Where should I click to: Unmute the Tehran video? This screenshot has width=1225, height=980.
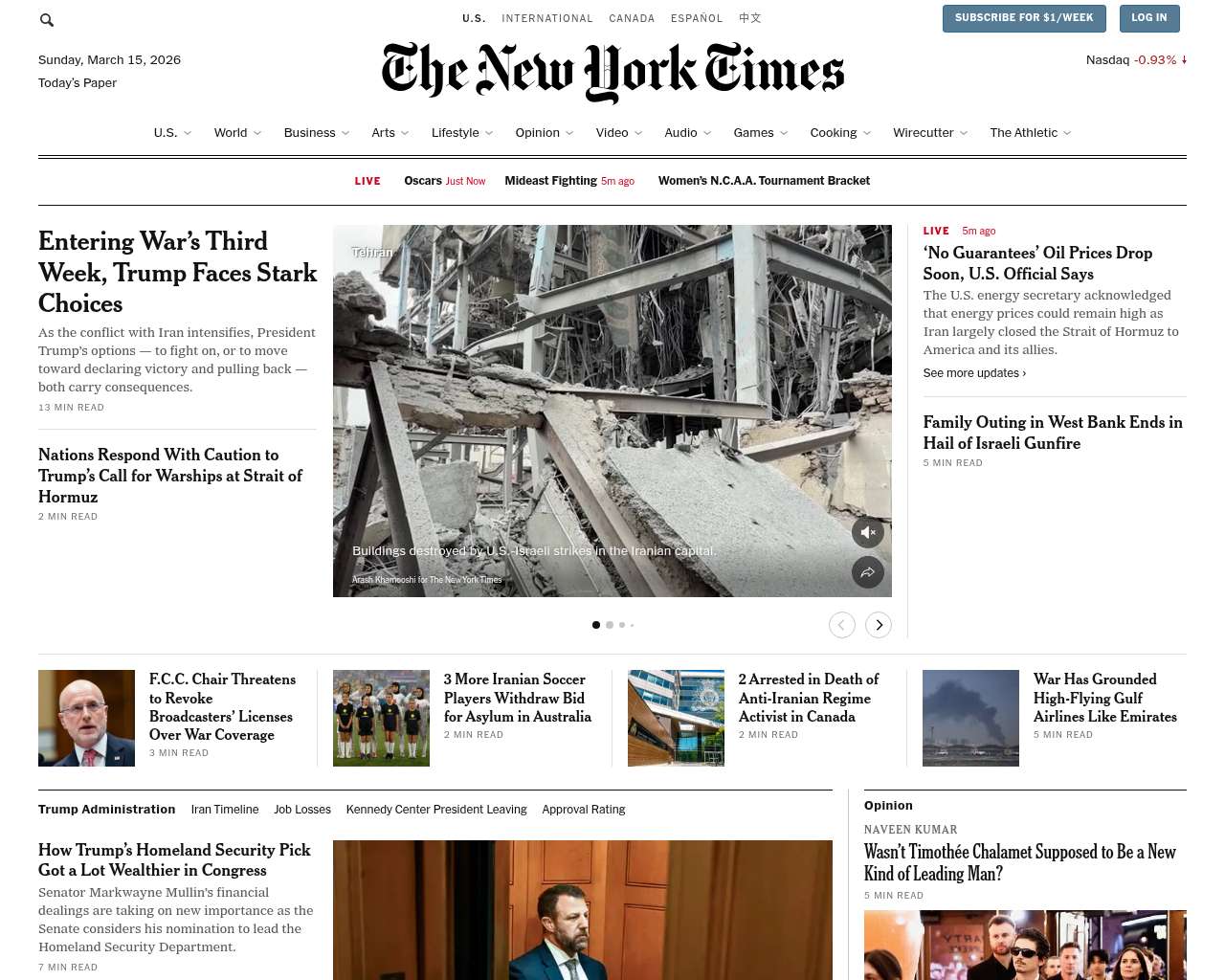(868, 532)
